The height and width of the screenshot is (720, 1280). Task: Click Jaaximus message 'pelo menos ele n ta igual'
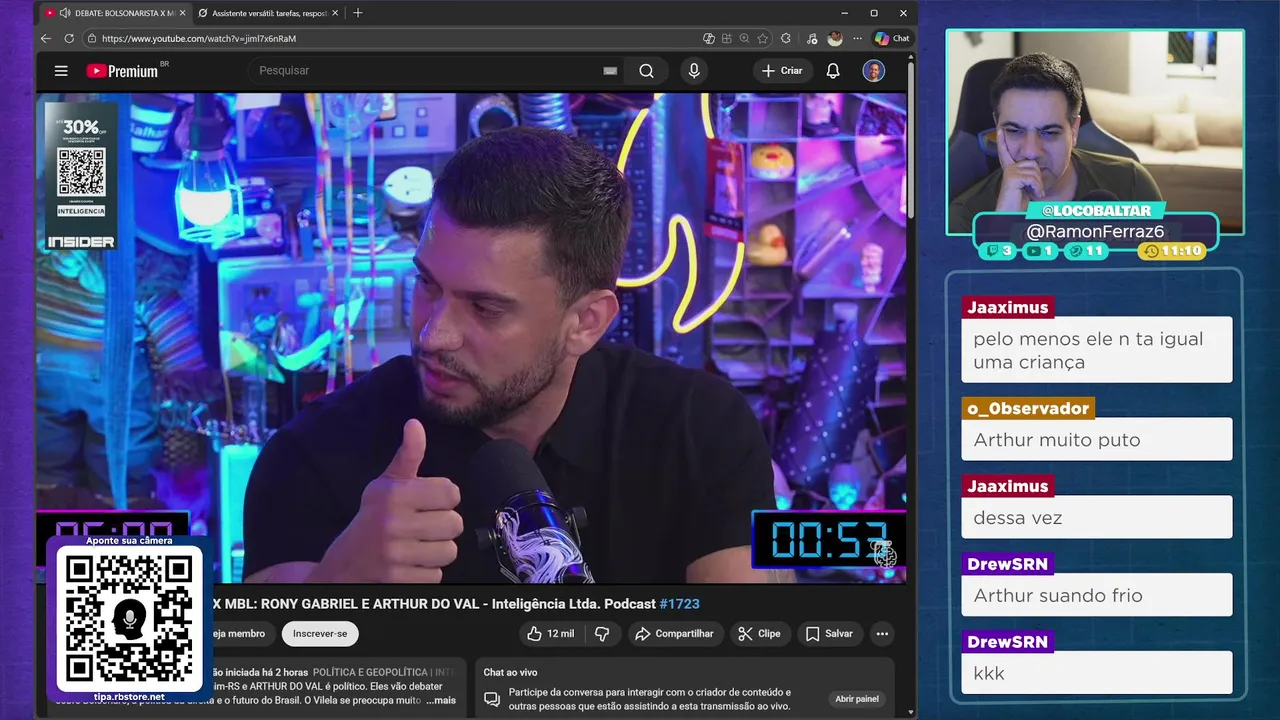tap(1097, 350)
